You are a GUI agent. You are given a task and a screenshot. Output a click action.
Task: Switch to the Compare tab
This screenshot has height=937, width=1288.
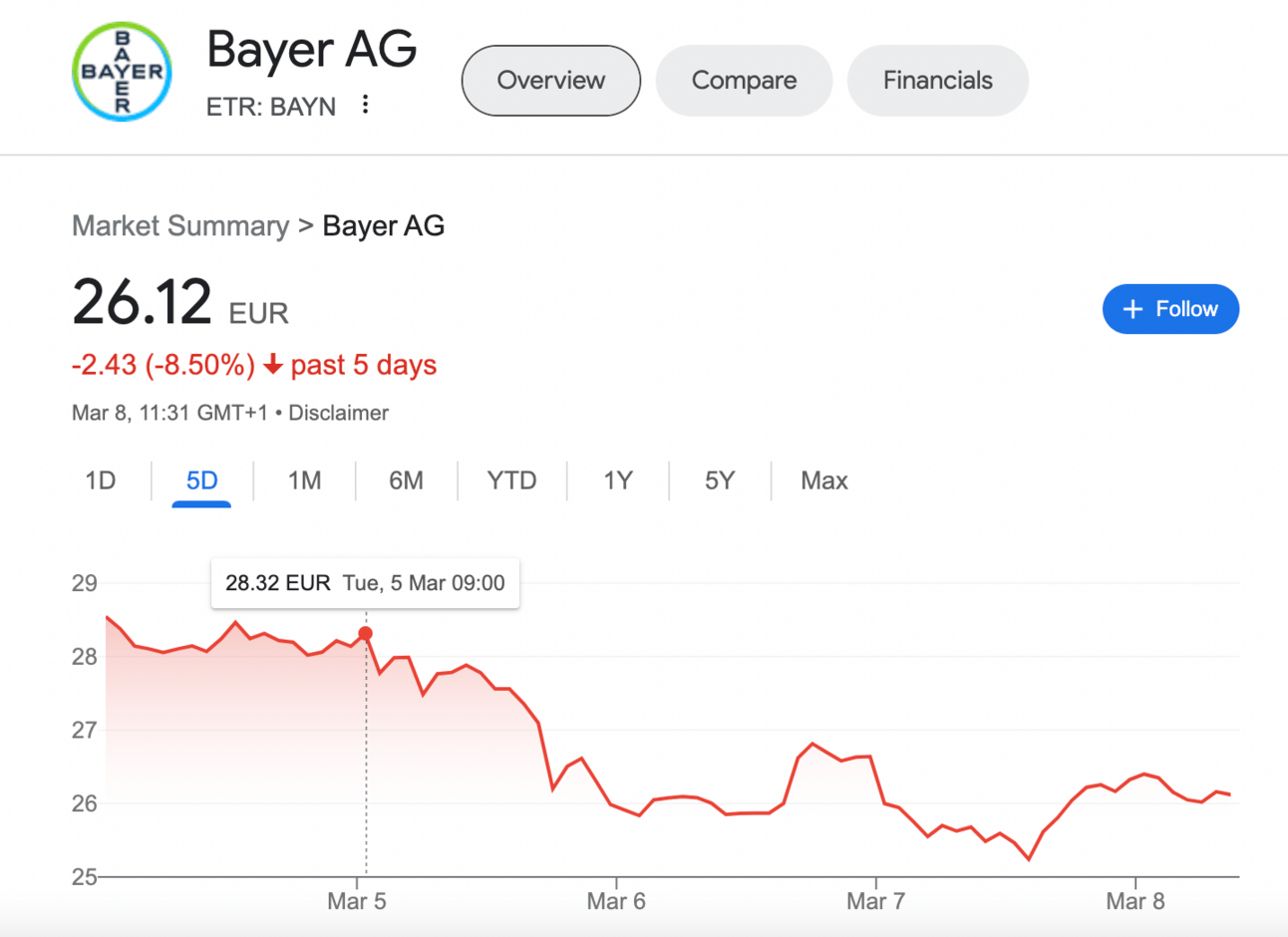[744, 81]
